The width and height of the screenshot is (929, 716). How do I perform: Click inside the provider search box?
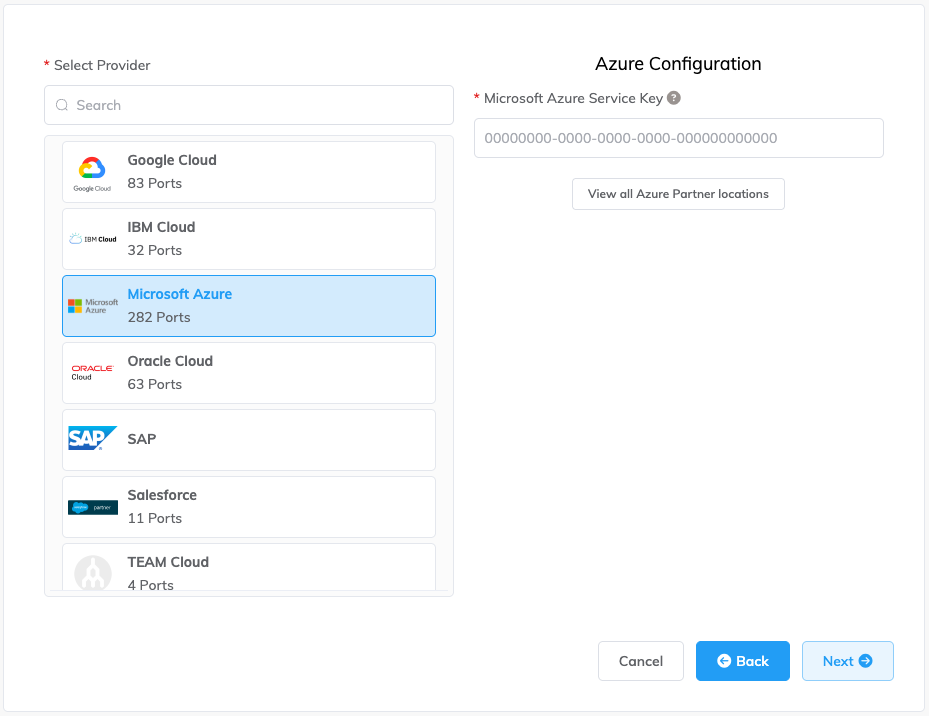point(248,105)
